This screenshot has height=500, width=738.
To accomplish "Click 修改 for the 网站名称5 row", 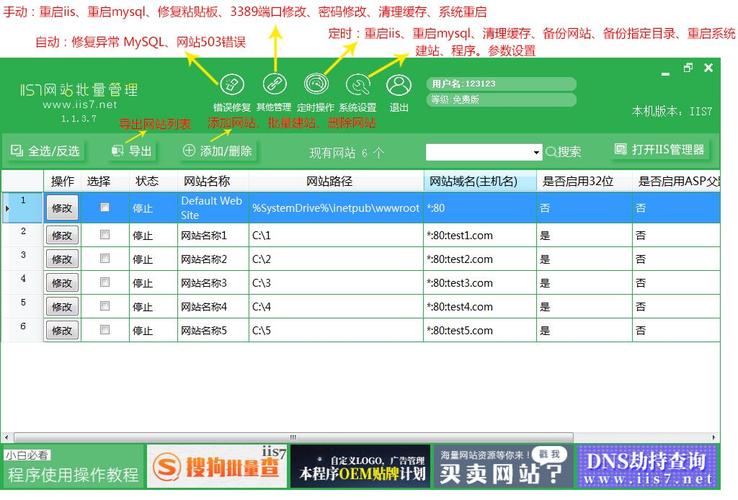I will tap(62, 331).
